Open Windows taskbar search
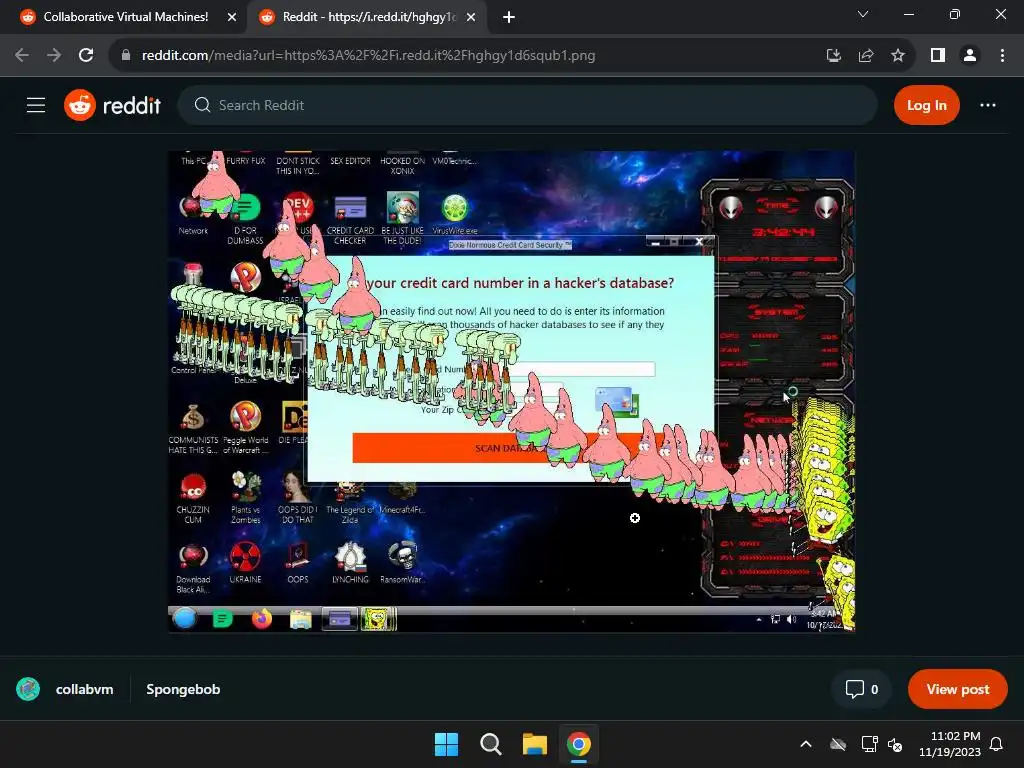1024x768 pixels. click(490, 744)
